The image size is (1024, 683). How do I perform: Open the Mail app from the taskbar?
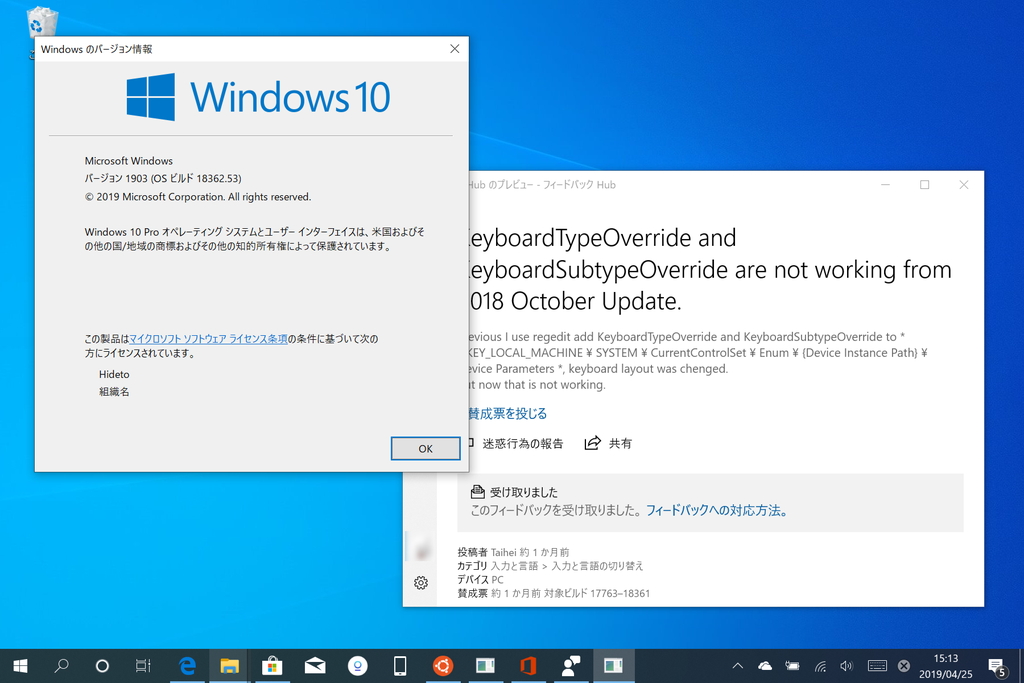(x=314, y=665)
